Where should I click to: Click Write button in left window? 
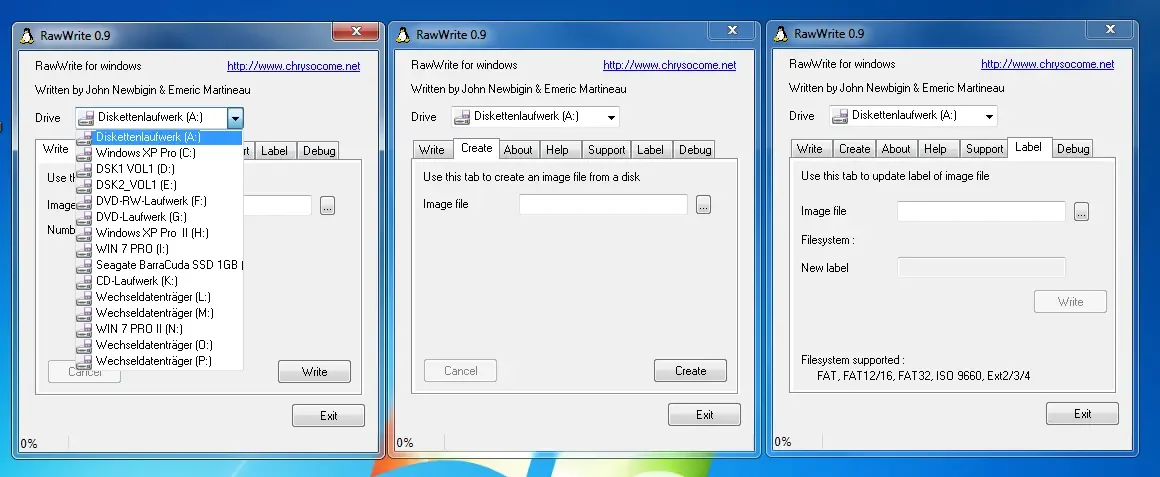[314, 372]
